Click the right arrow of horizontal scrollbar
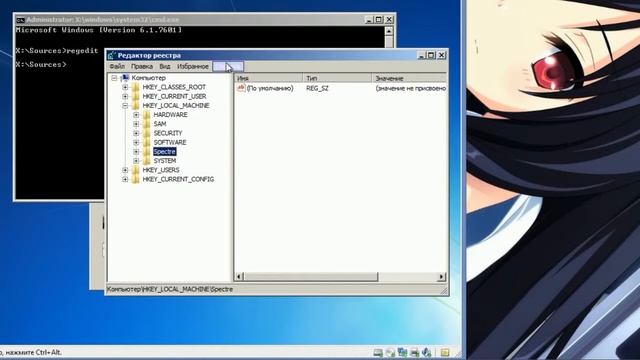This screenshot has width=640, height=360. tap(441, 277)
